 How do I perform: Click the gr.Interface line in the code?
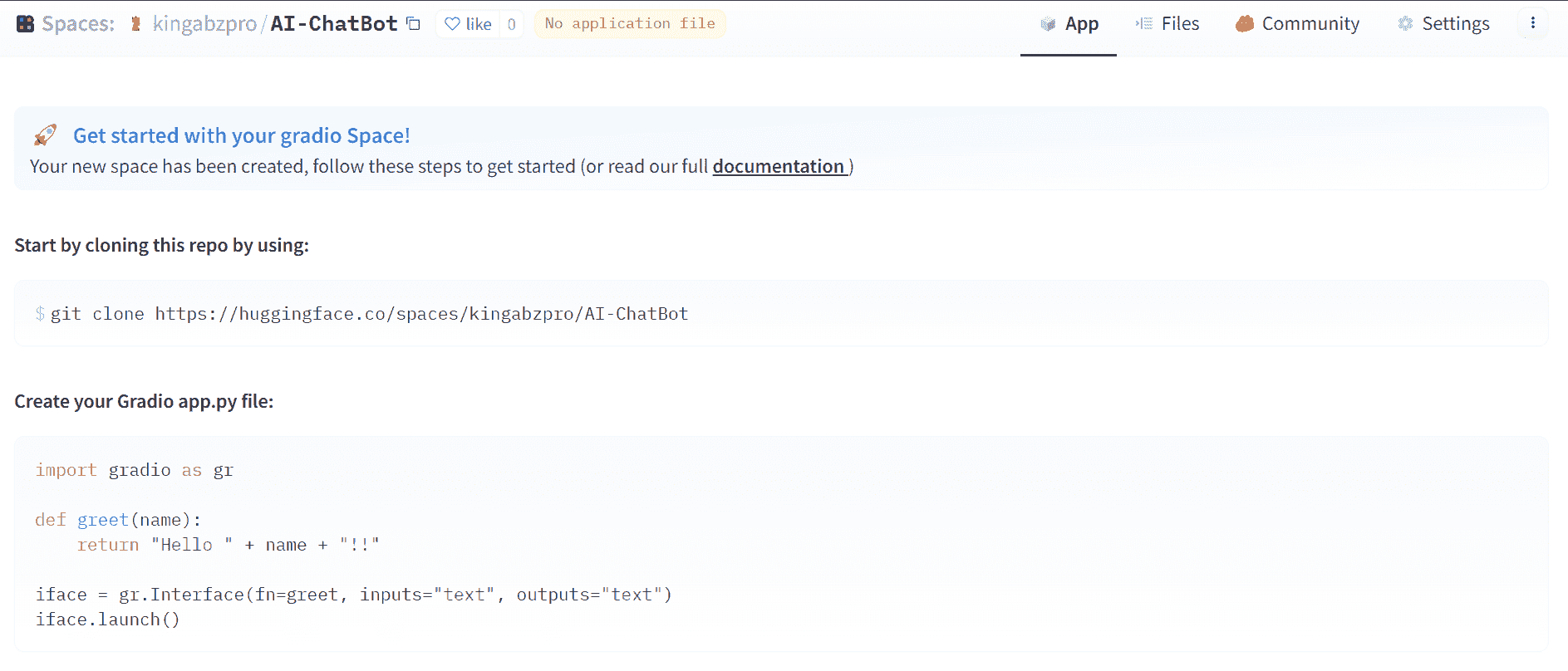point(353,595)
